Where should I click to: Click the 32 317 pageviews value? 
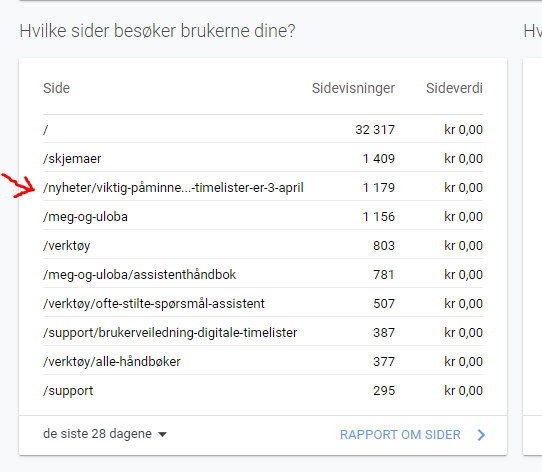coord(375,130)
